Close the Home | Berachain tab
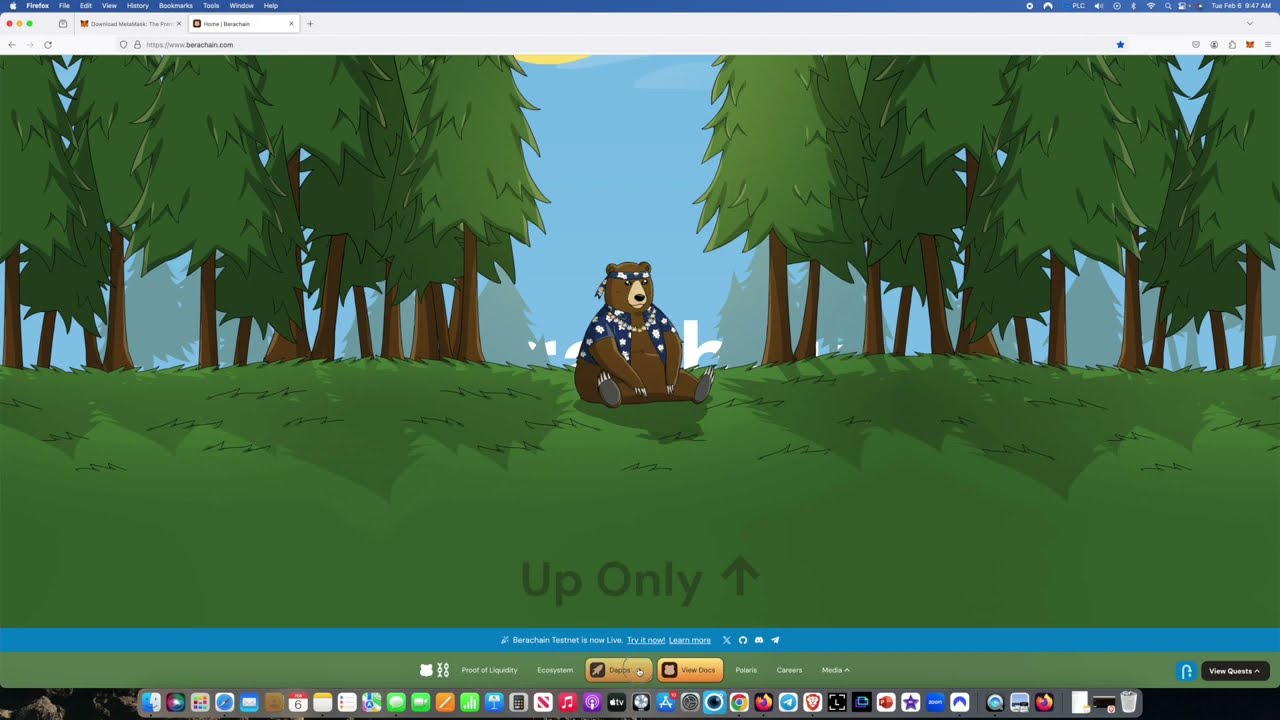This screenshot has width=1280, height=720. pos(291,24)
